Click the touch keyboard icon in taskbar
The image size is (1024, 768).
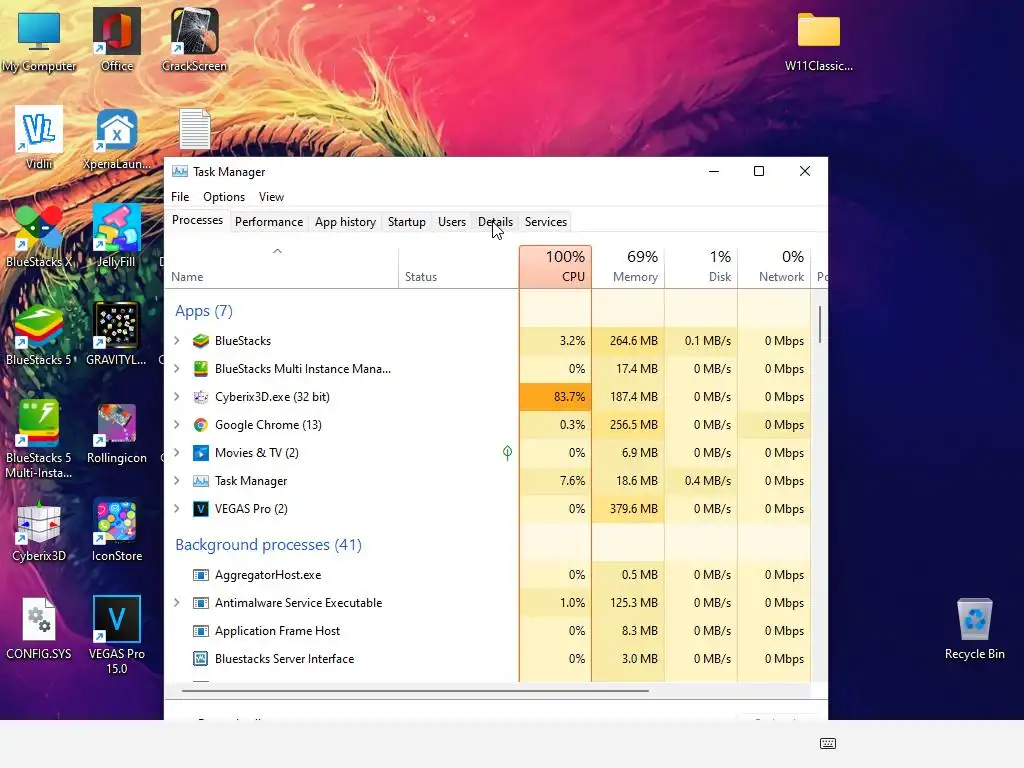tap(827, 743)
